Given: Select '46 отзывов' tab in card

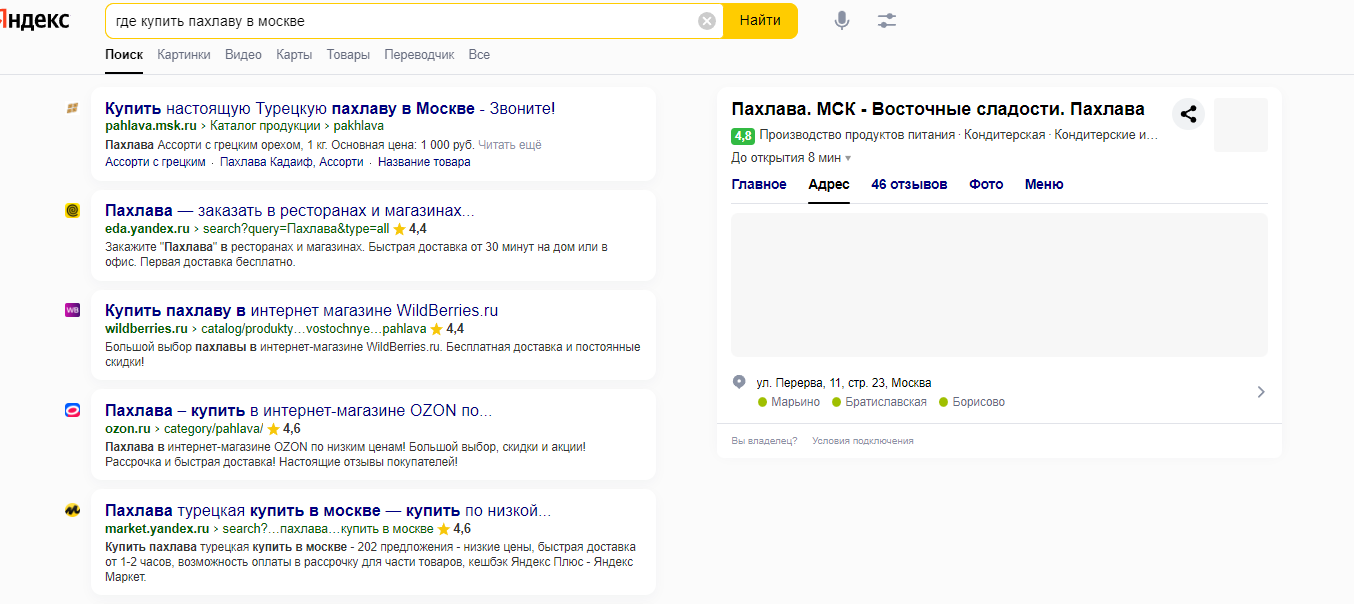Looking at the screenshot, I should click(x=909, y=184).
